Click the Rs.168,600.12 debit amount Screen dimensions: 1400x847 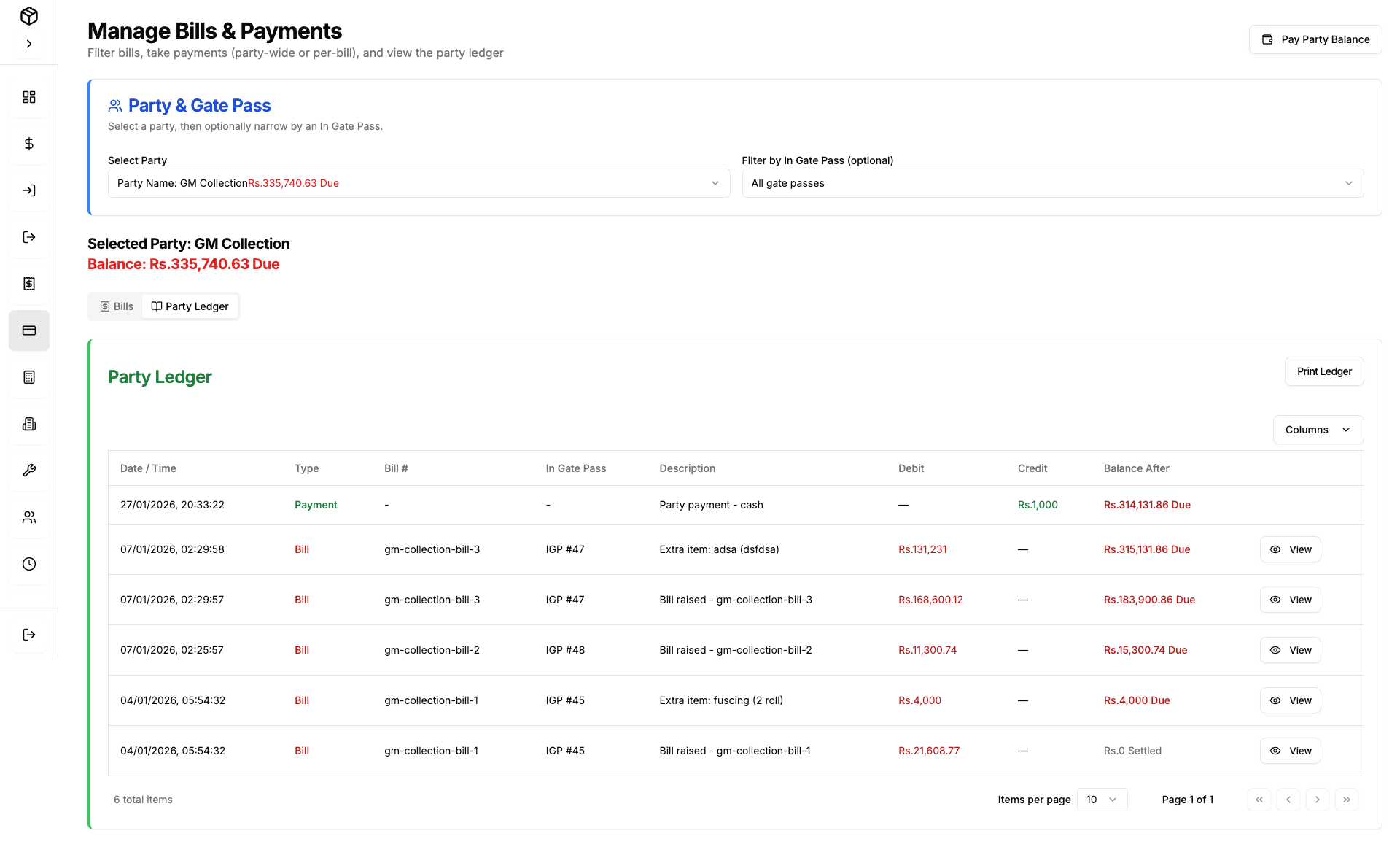930,600
